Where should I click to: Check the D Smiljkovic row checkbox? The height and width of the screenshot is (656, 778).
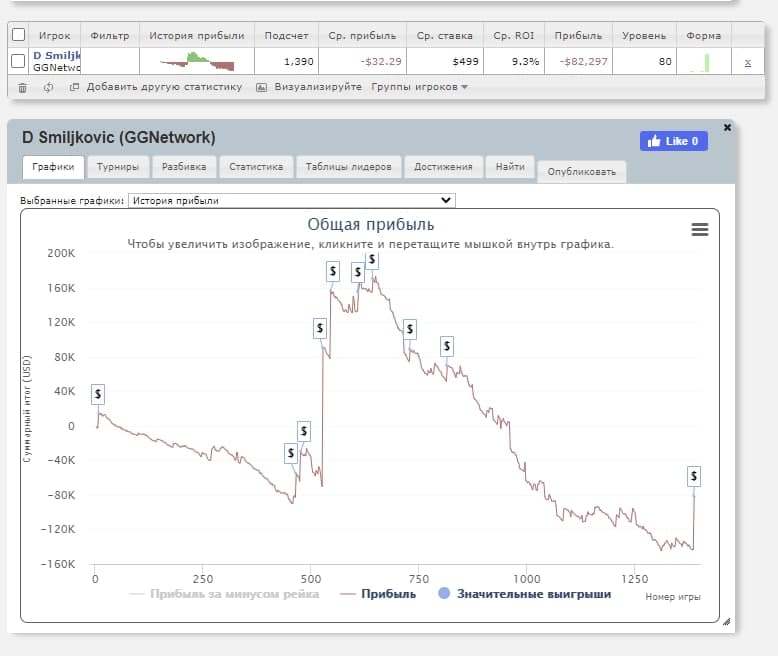[18, 61]
